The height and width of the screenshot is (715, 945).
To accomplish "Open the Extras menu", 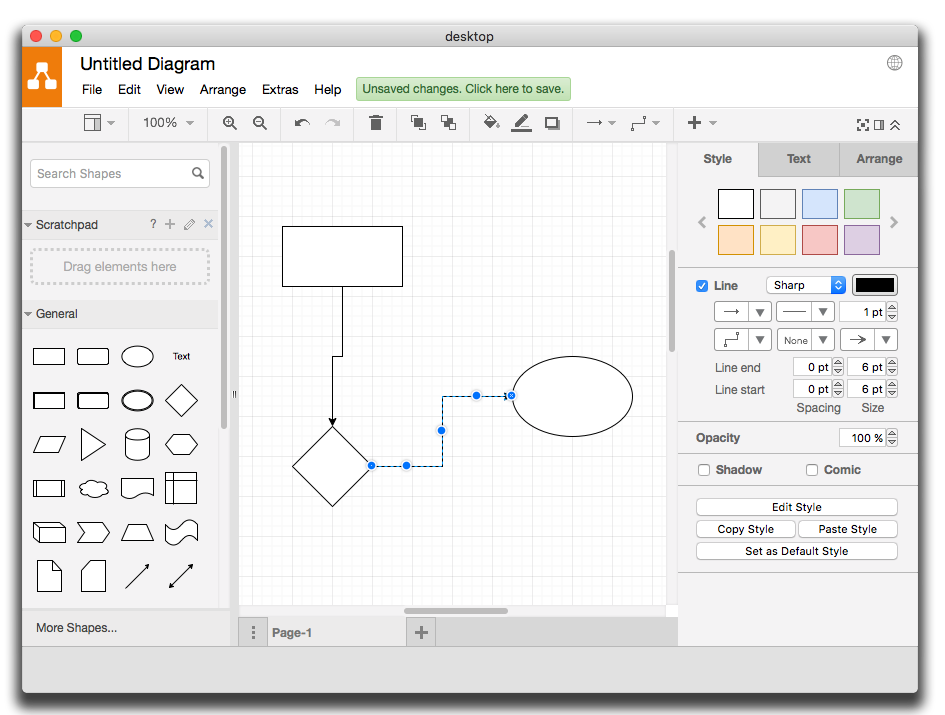I will pos(280,89).
